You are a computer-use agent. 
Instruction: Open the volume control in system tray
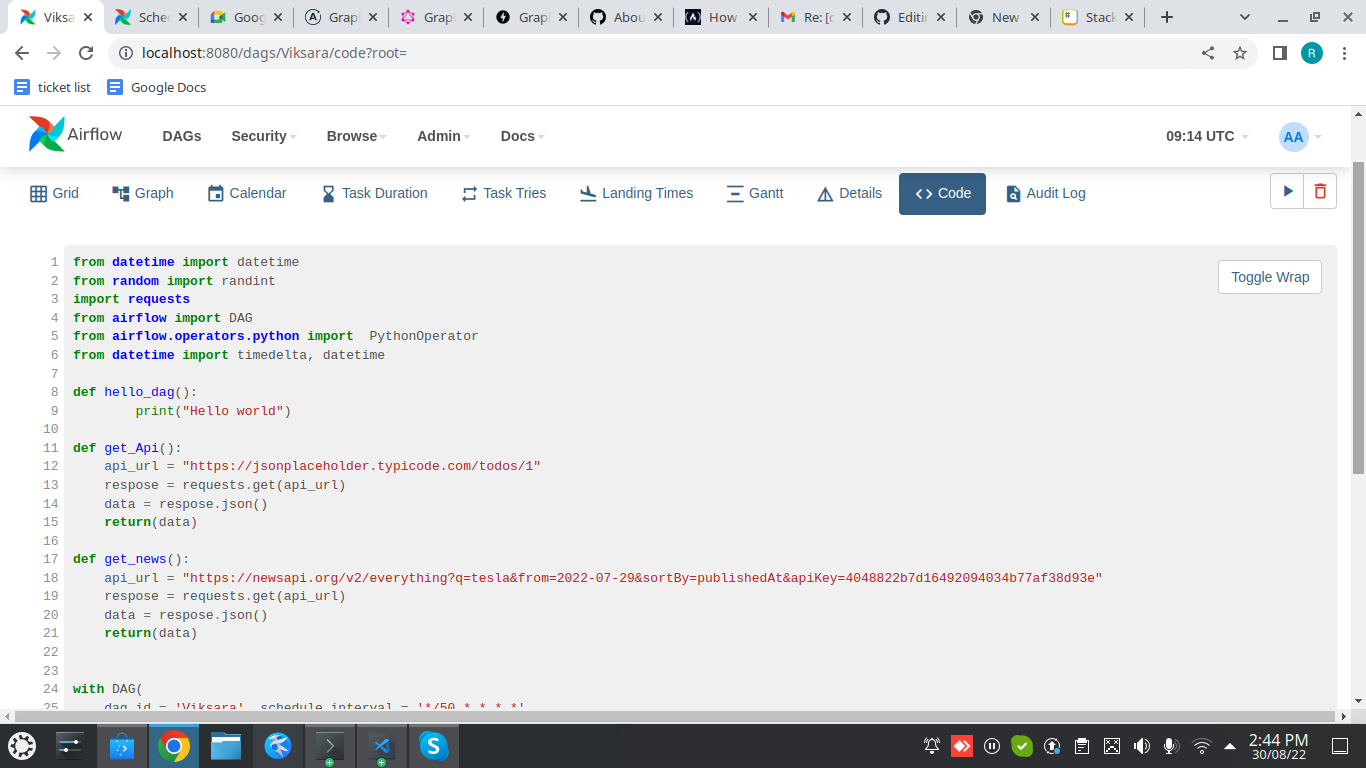(1141, 746)
